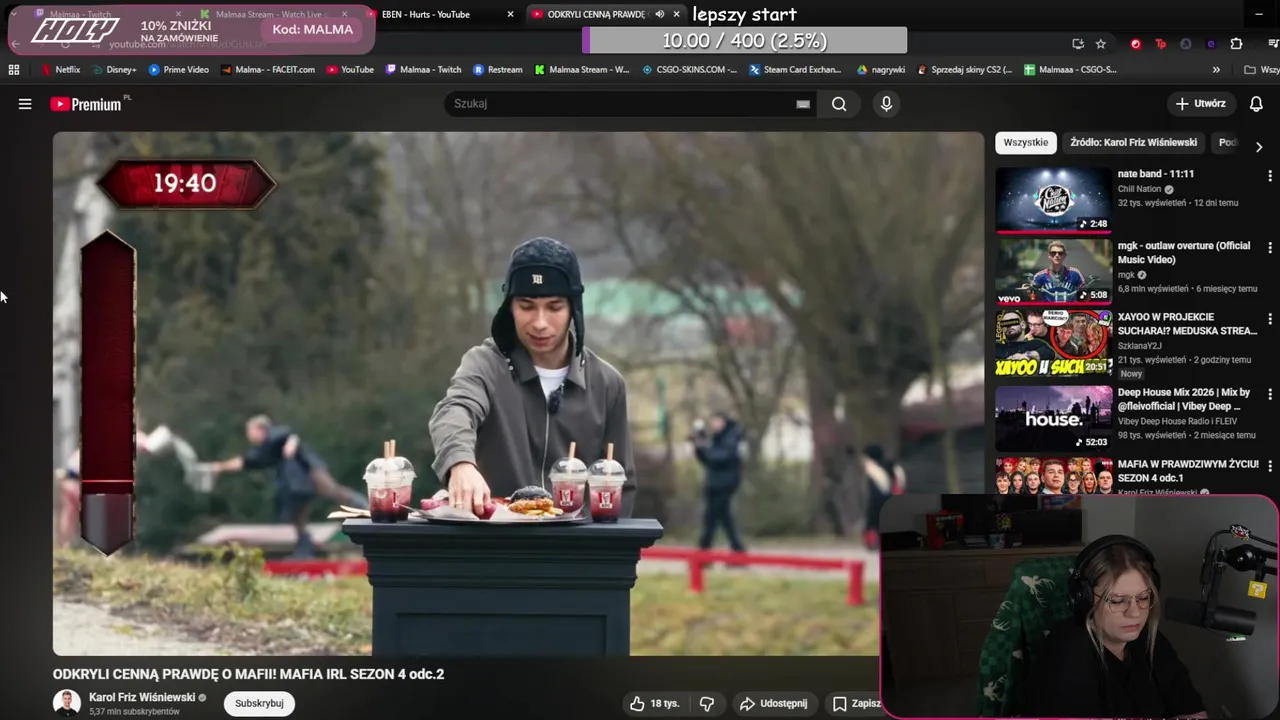Open the Windows apps grid in bookmarks bar
Viewport: 1280px width, 720px height.
pyautogui.click(x=14, y=70)
